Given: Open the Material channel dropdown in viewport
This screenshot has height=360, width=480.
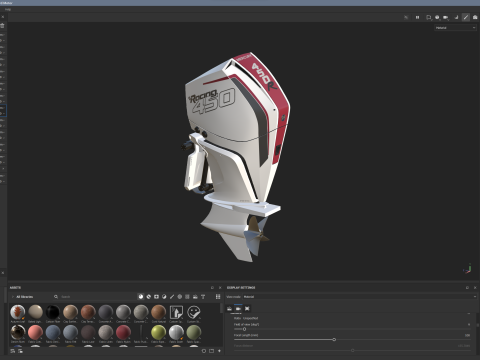Looking at the screenshot, I should tap(455, 28).
